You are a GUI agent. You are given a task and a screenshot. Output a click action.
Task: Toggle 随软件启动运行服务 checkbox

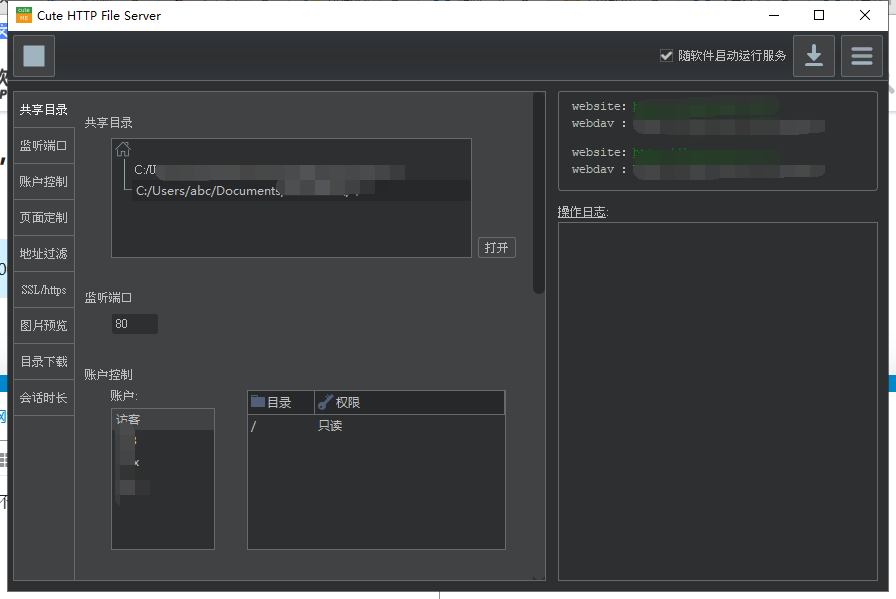tap(667, 56)
